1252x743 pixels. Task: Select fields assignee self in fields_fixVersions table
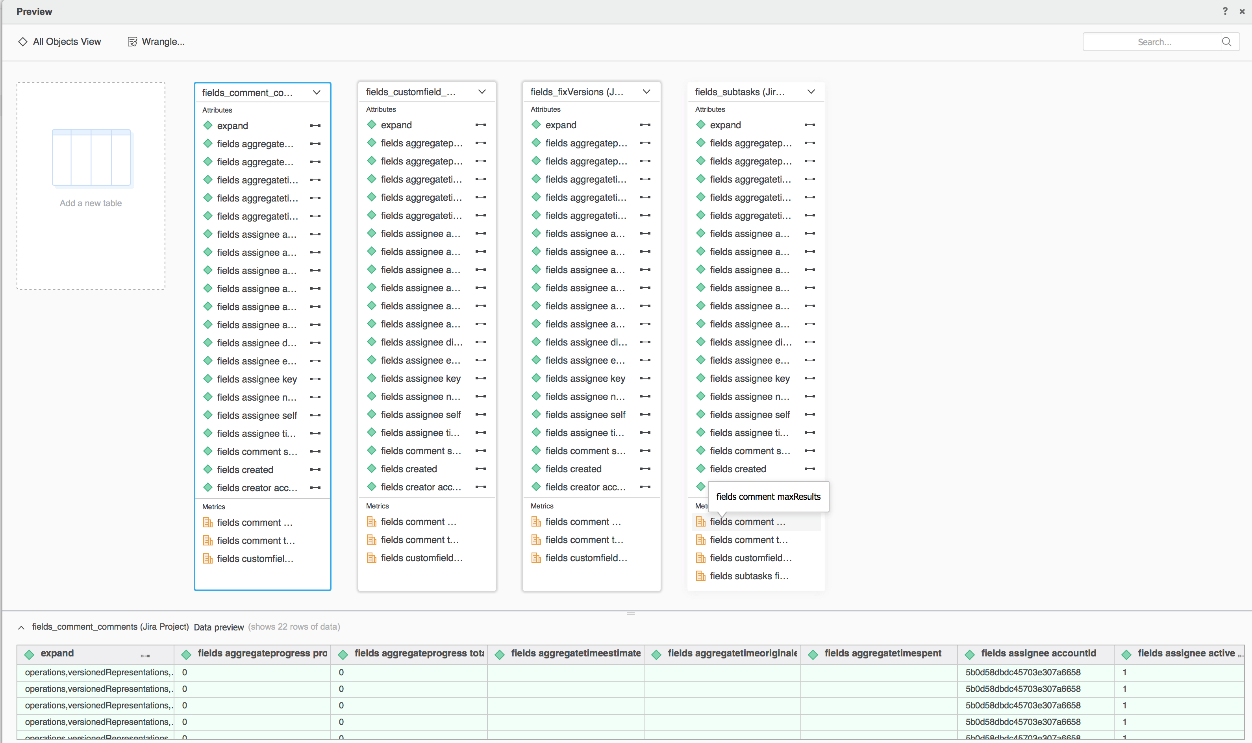tap(585, 415)
